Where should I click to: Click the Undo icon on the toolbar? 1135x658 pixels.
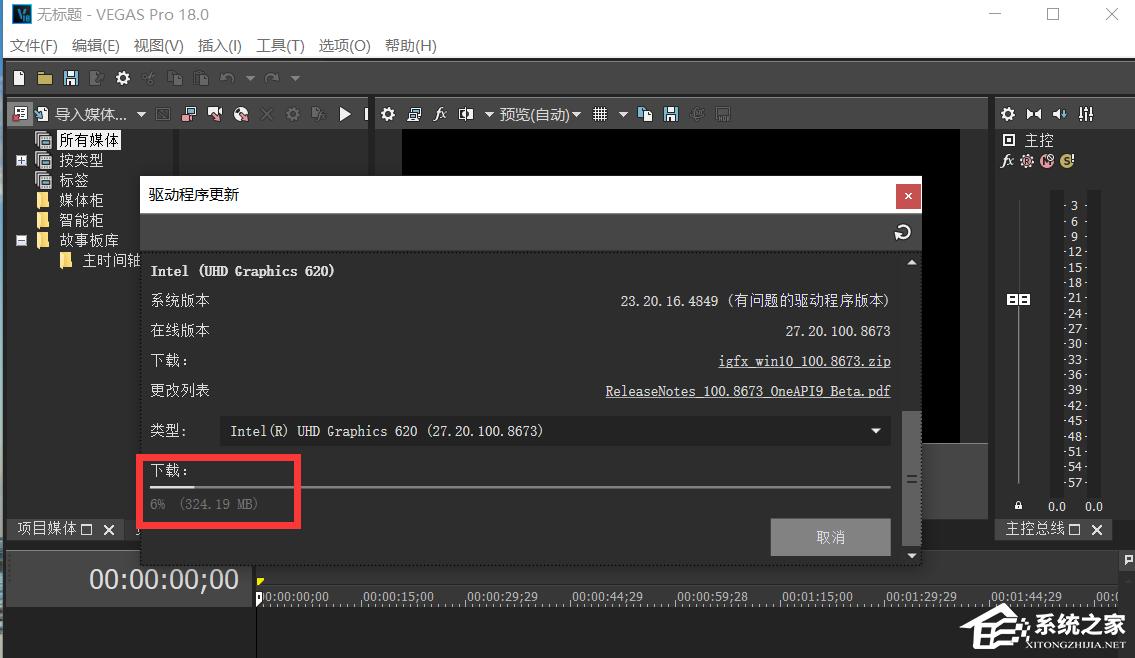pyautogui.click(x=227, y=77)
